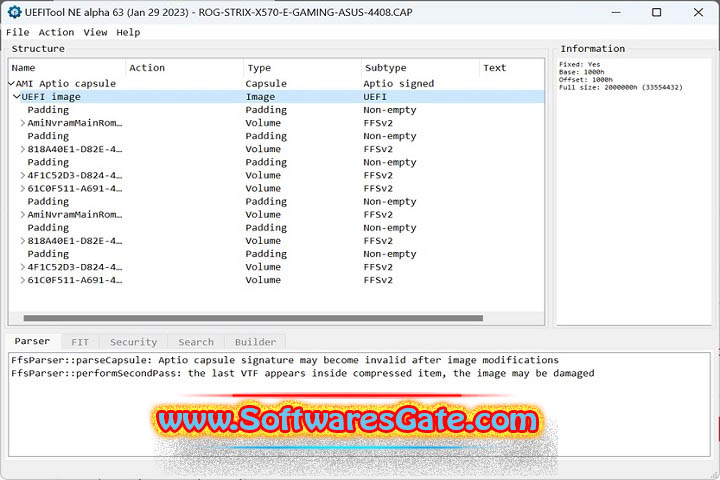
Task: Click the 'Base: 1000h' information line
Action: (581, 72)
